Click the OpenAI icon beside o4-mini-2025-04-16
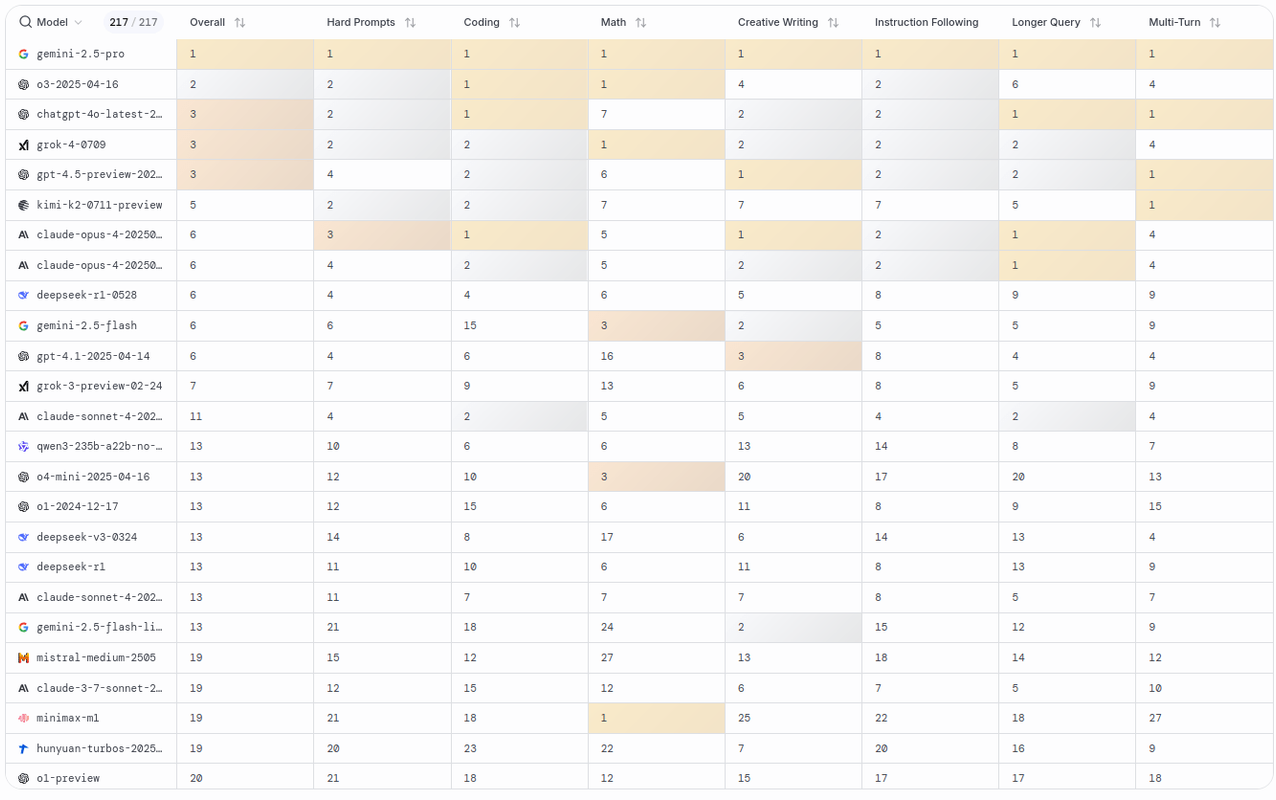Screen dimensions: 1276x800 click(x=24, y=477)
